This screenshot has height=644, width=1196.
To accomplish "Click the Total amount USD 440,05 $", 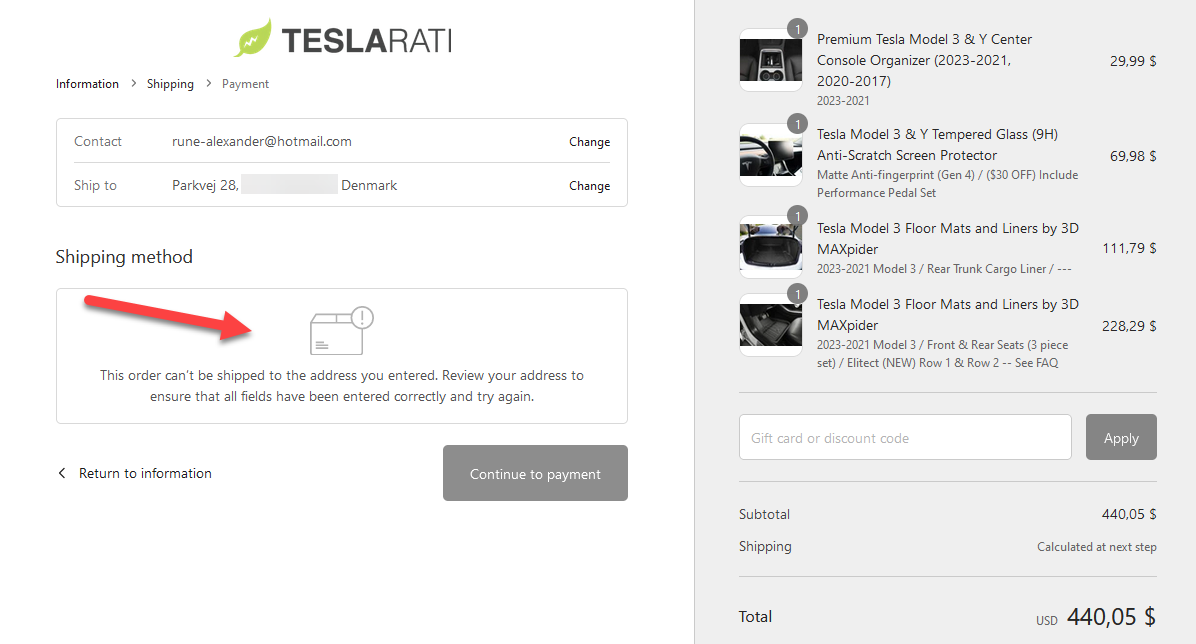I will (x=1096, y=617).
